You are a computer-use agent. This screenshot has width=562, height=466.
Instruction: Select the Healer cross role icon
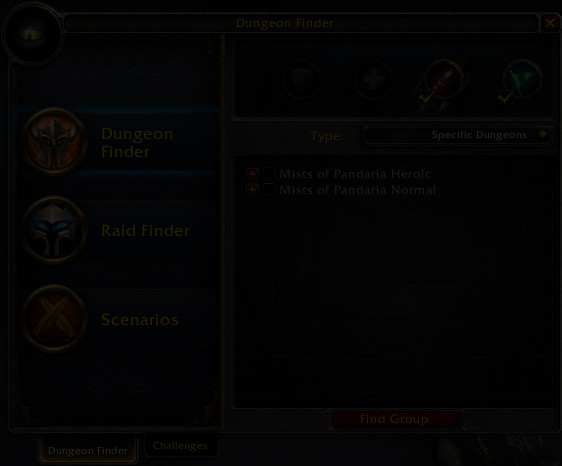372,80
